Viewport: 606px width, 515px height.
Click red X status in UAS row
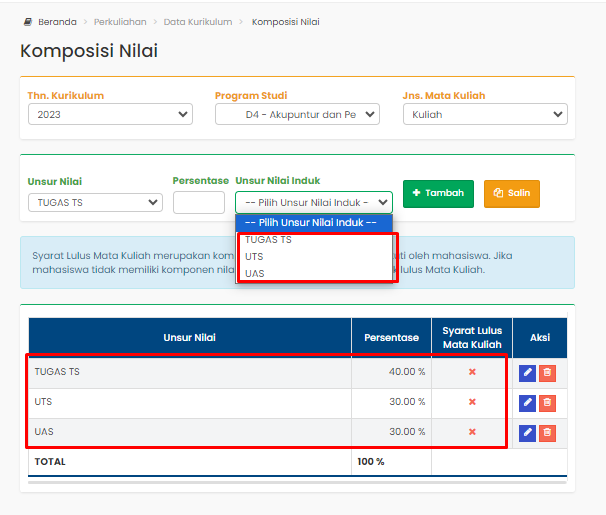click(x=472, y=432)
